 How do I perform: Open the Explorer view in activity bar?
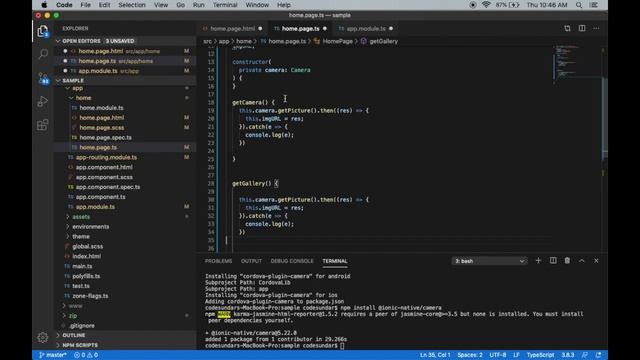pos(43,31)
